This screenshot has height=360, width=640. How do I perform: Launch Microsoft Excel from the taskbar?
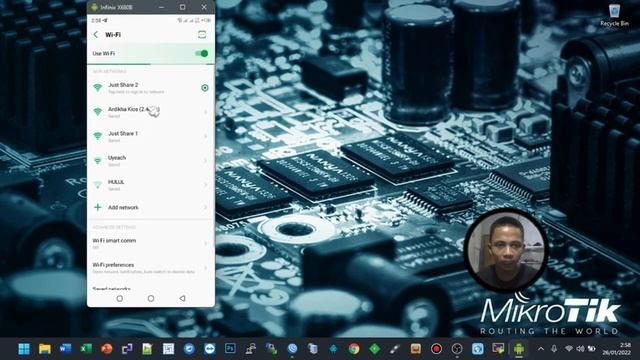86,349
